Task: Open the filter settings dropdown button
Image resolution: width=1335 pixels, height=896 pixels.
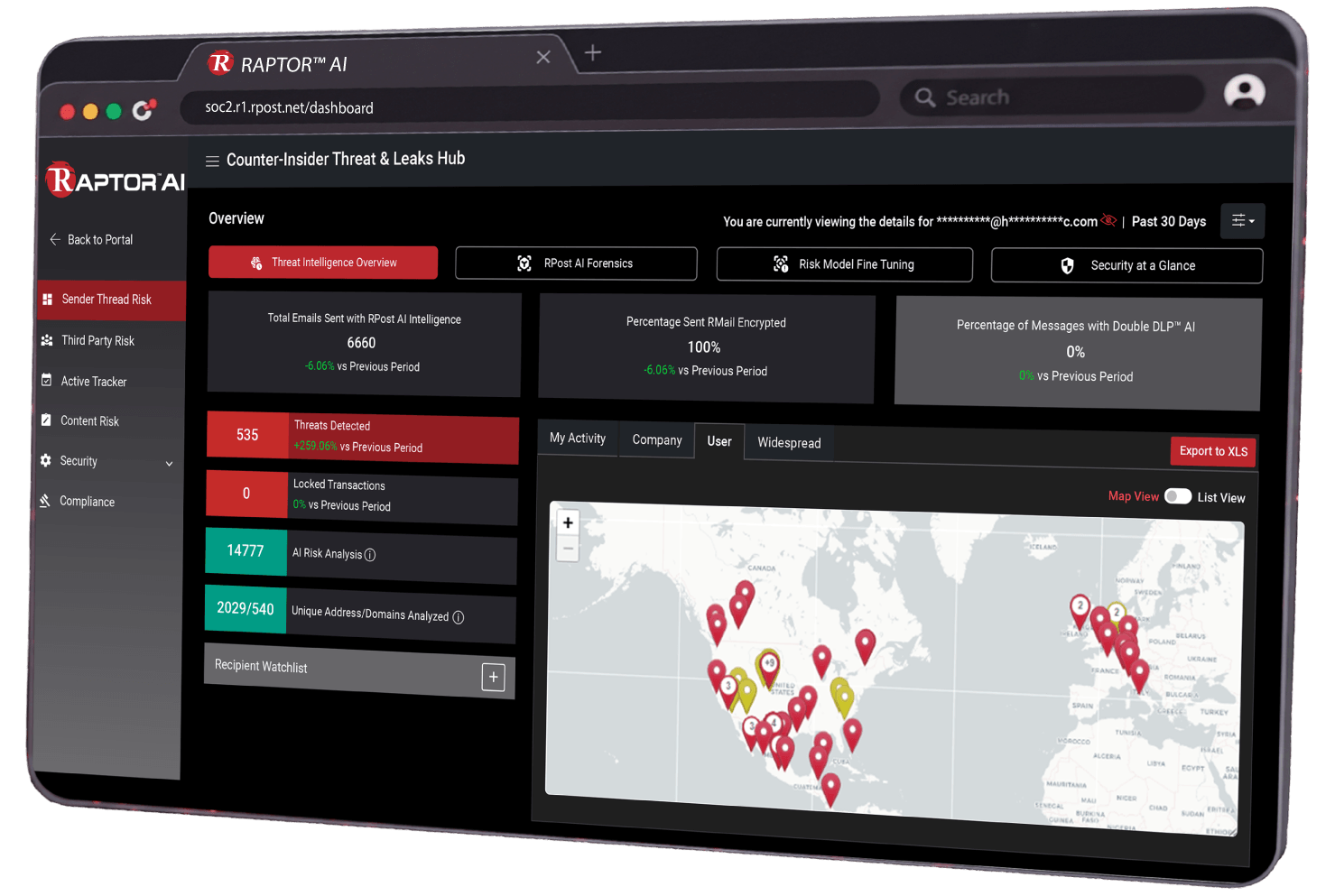Action: [1242, 220]
